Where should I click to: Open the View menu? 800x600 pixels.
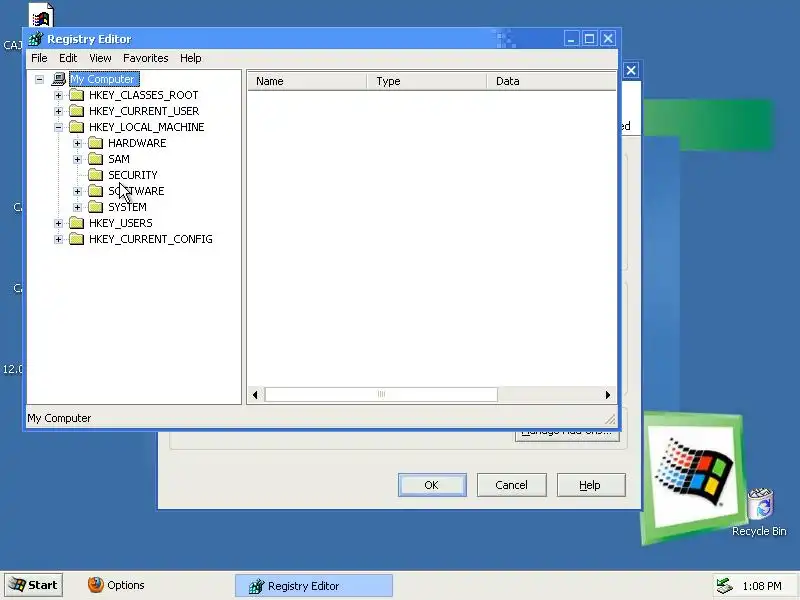click(x=100, y=58)
